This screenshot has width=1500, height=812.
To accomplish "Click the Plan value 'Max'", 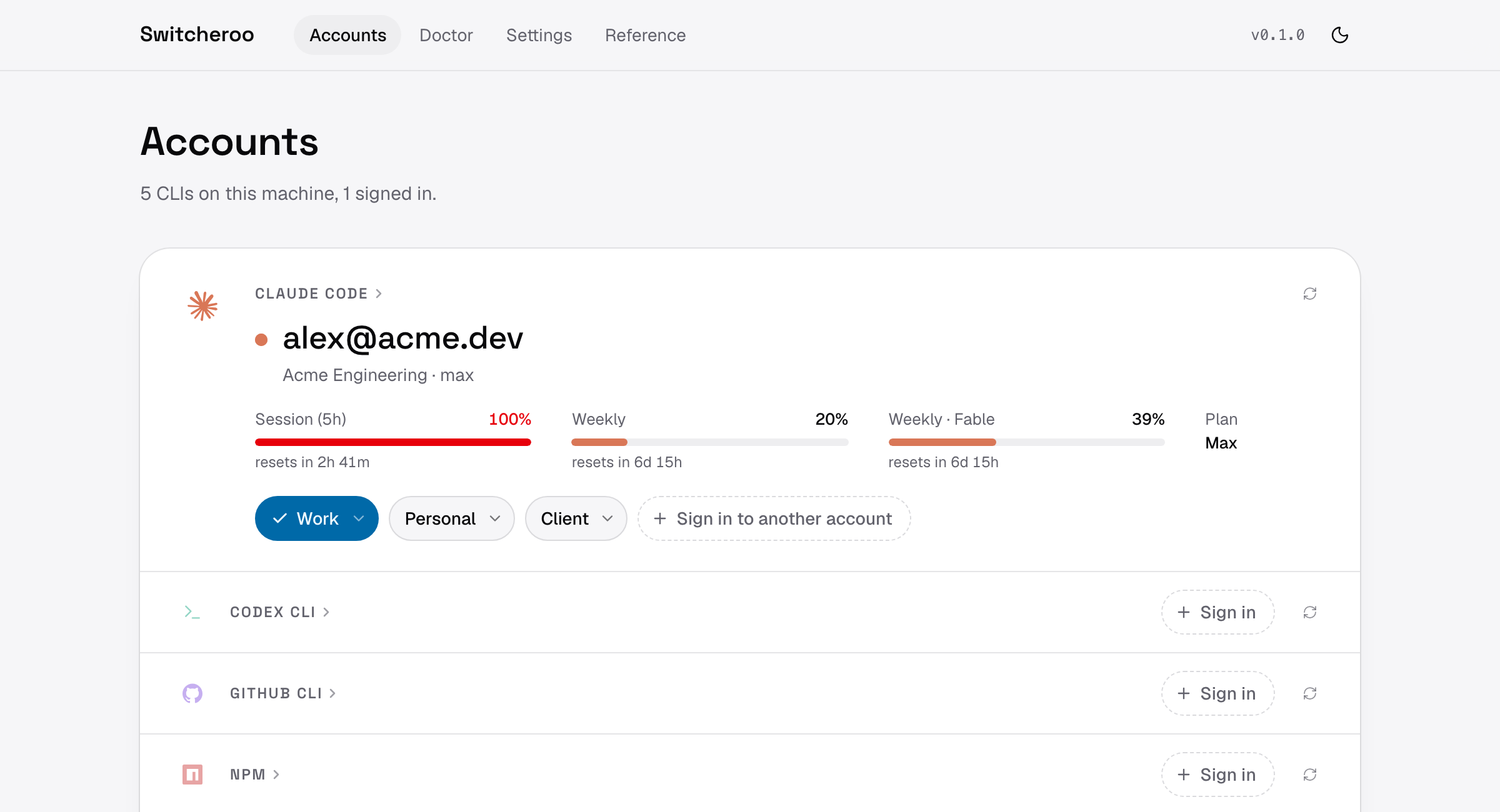I will pos(1221,443).
